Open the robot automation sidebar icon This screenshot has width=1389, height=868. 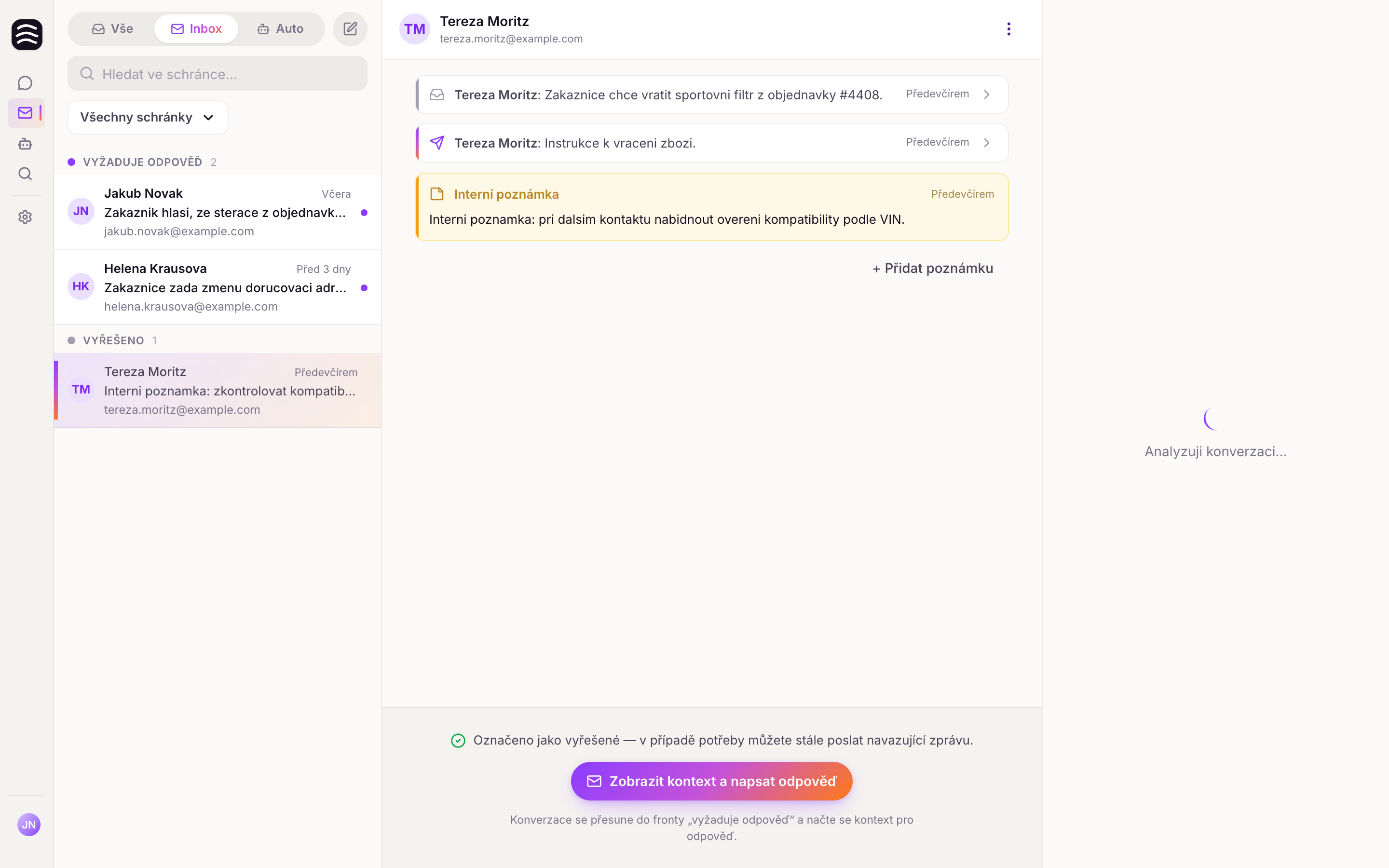pos(25,144)
